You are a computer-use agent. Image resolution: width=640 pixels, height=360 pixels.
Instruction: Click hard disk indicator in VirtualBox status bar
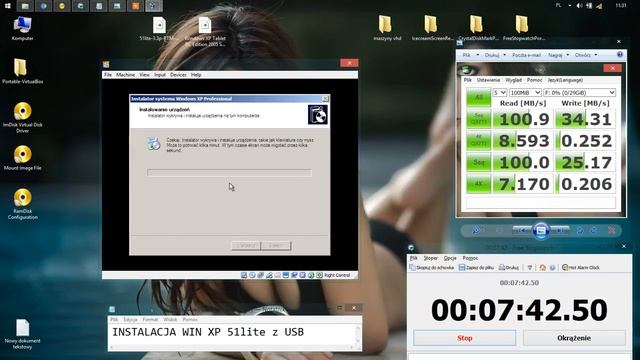coord(244,275)
